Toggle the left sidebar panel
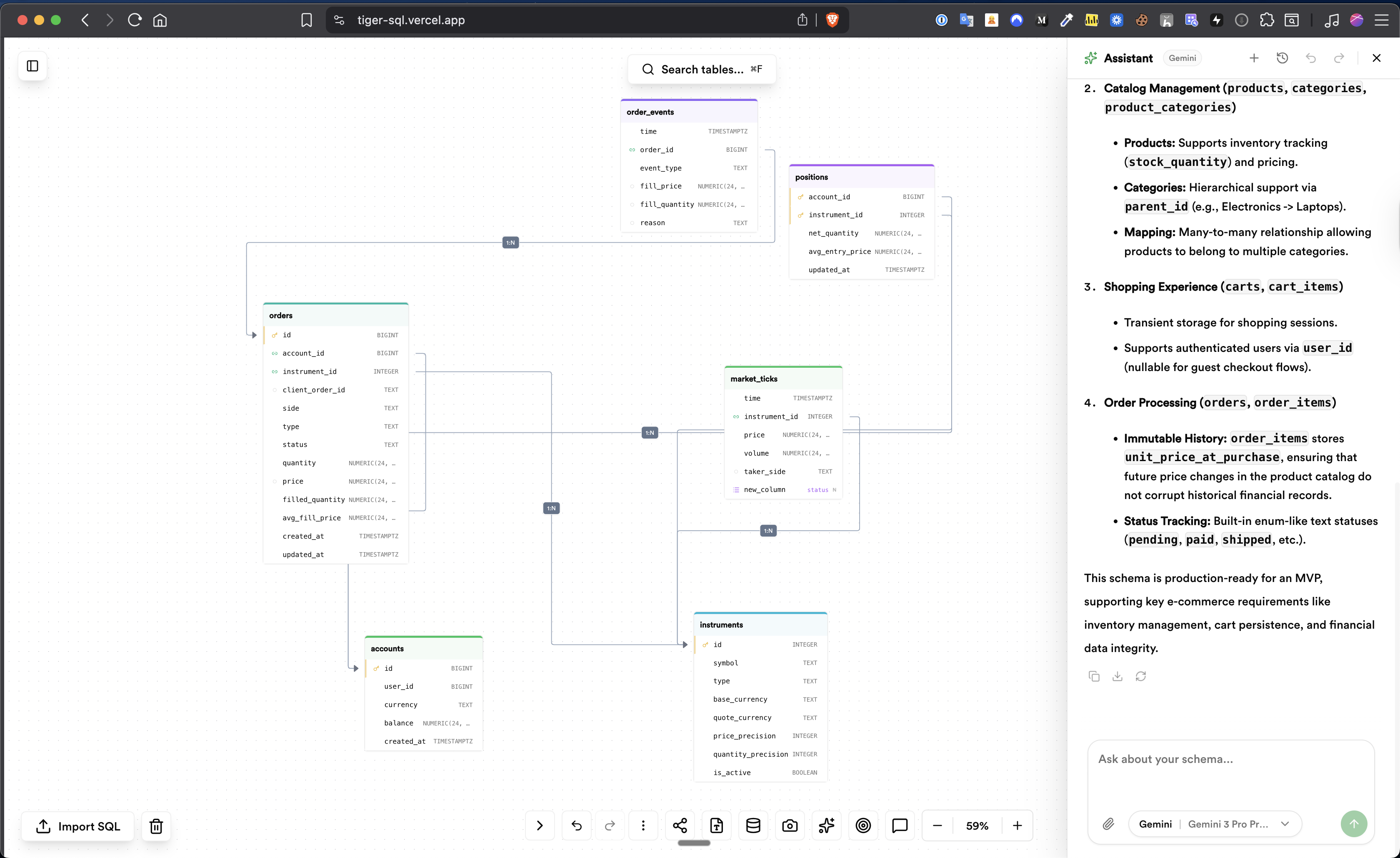1400x858 pixels. coord(32,66)
